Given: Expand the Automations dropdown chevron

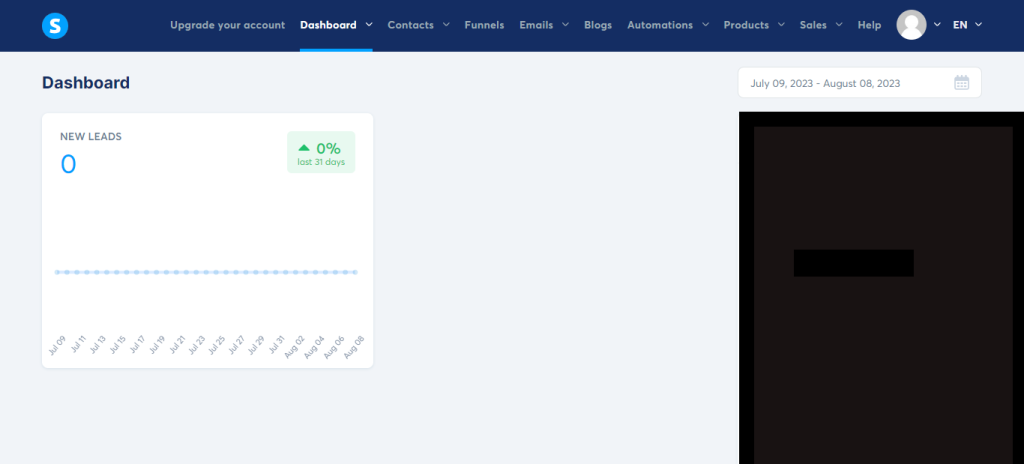Looking at the screenshot, I should point(705,25).
